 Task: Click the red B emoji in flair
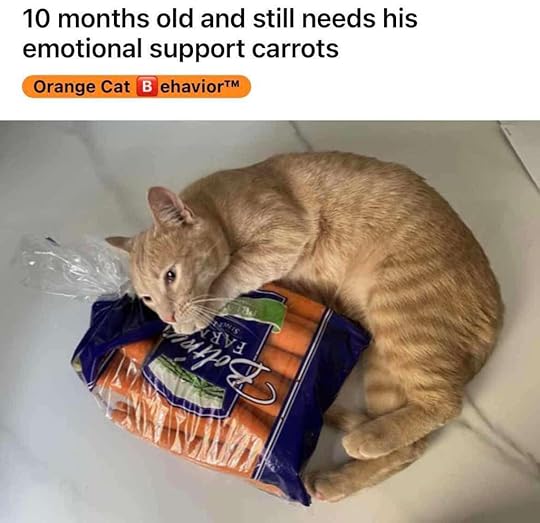(147, 87)
